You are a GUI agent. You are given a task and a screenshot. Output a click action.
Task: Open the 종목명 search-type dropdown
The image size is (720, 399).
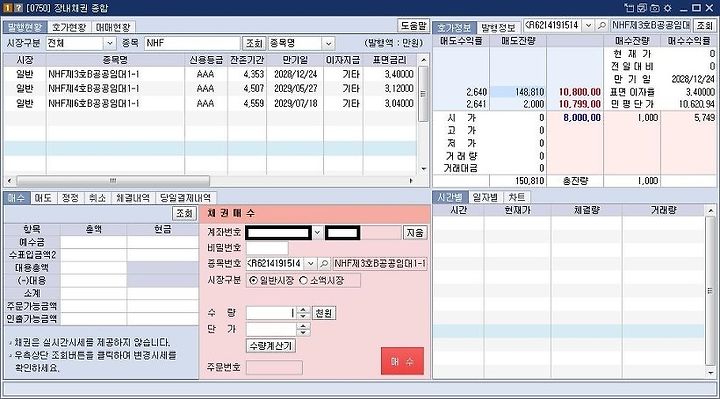[x=328, y=43]
